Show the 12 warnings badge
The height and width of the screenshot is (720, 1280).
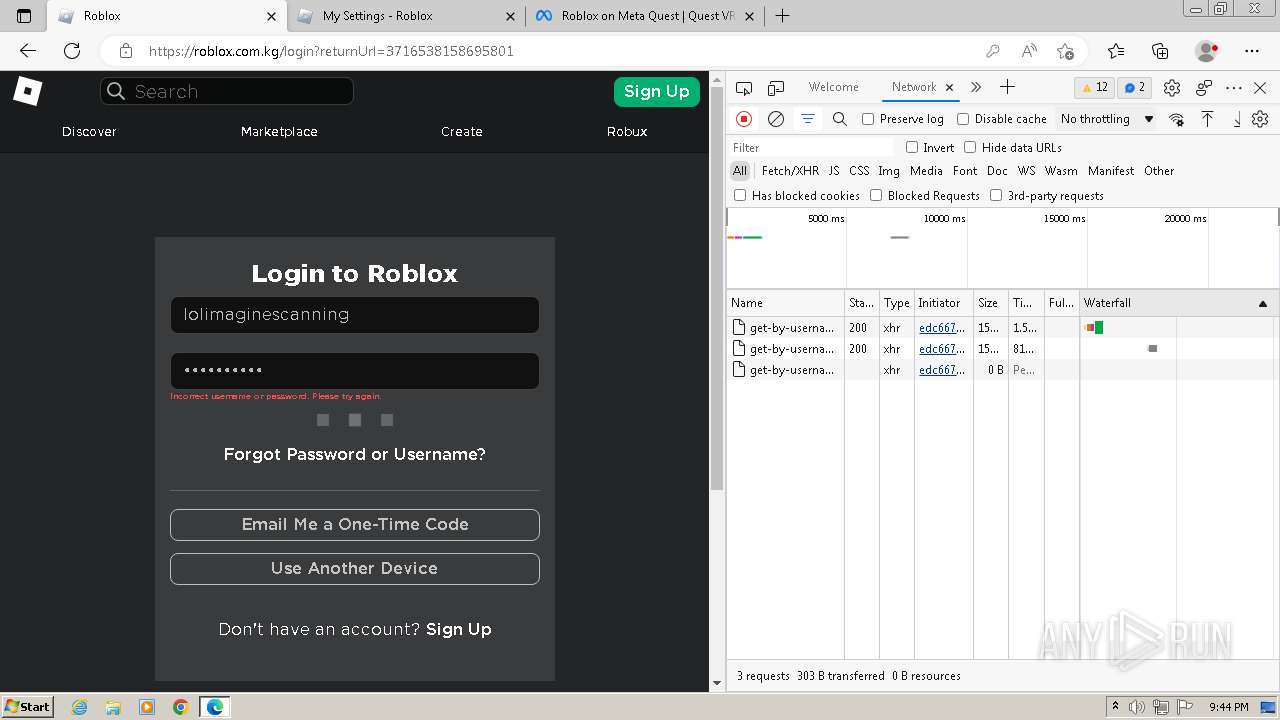pos(1094,87)
